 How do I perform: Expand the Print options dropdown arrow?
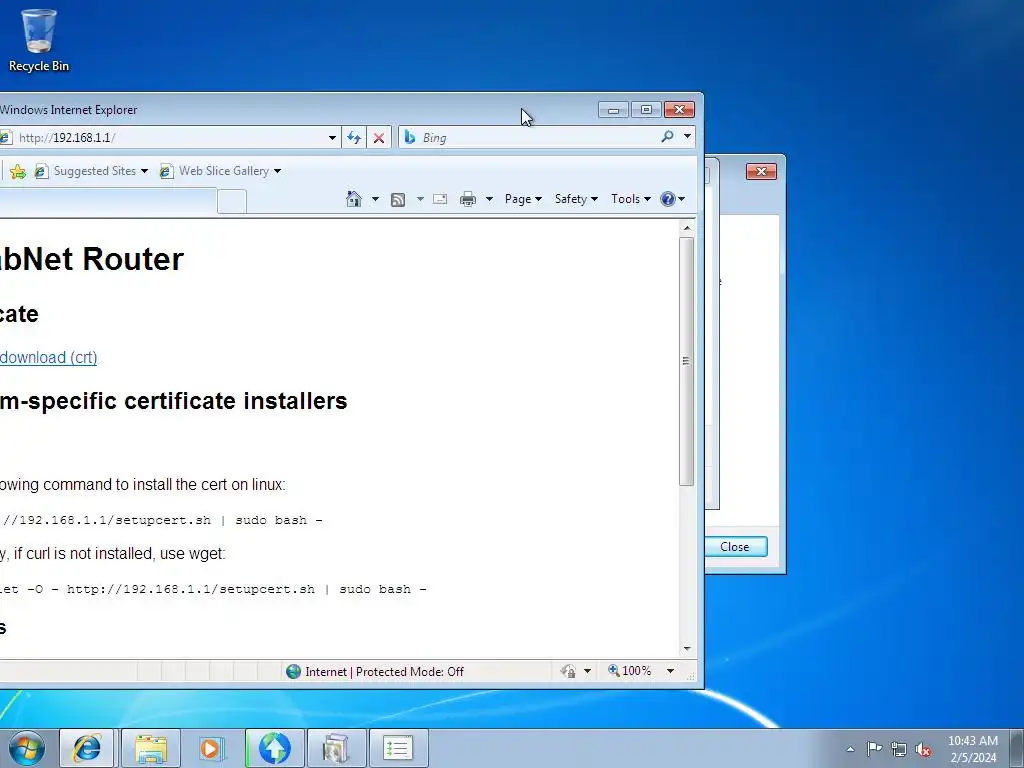click(489, 199)
